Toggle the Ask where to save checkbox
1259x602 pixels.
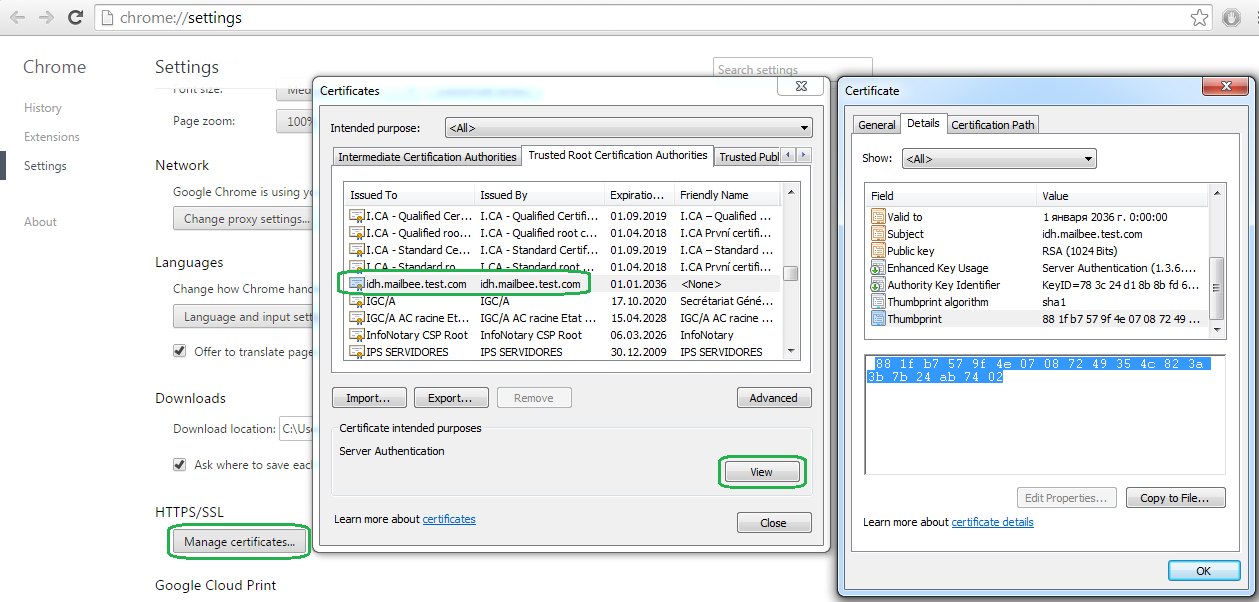click(180, 465)
